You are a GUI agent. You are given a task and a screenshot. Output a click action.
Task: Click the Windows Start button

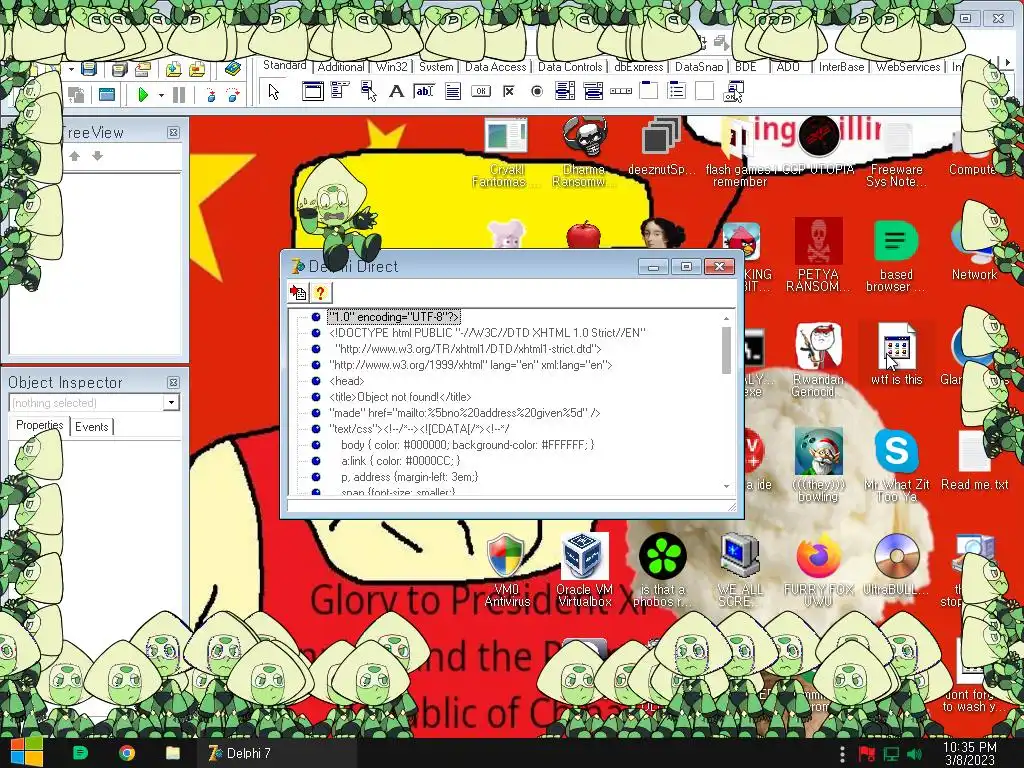point(27,752)
